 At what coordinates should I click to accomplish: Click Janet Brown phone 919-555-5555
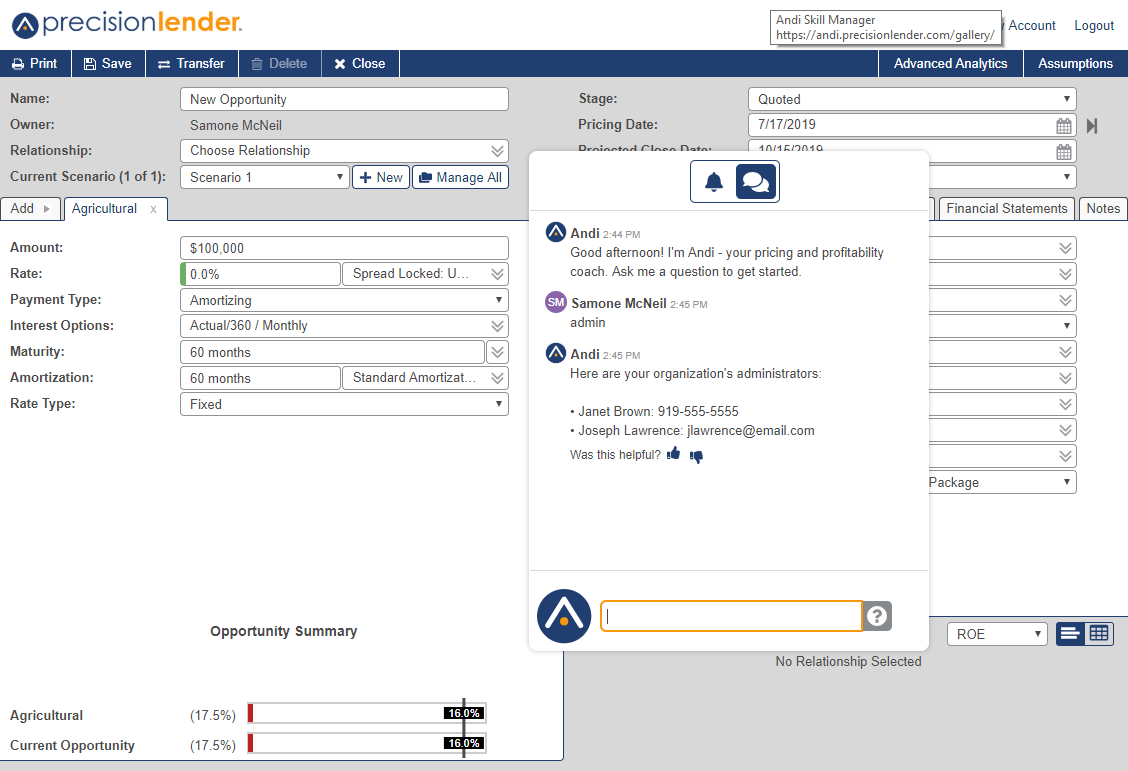698,411
